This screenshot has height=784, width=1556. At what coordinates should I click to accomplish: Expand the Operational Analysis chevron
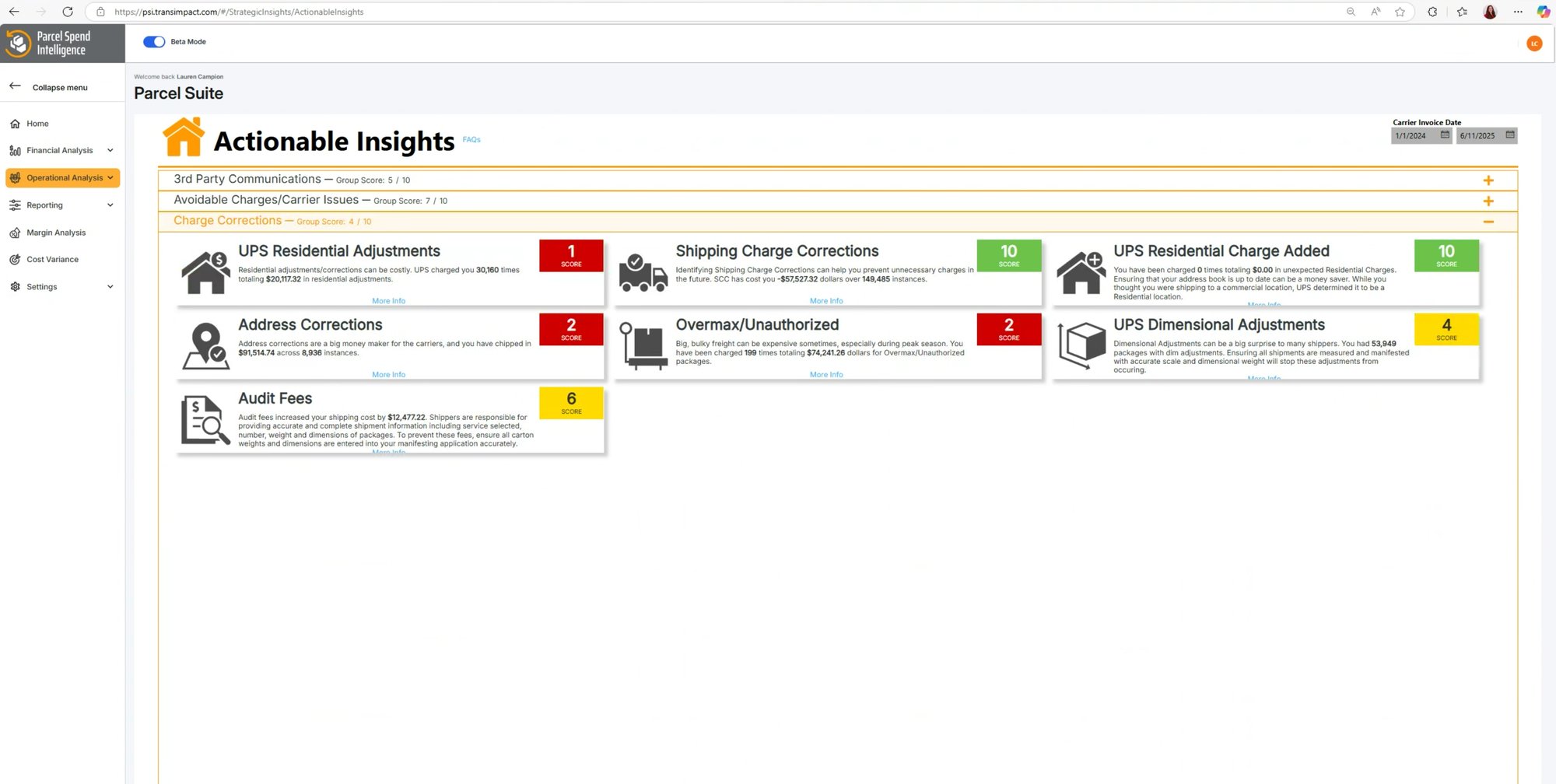(x=110, y=178)
